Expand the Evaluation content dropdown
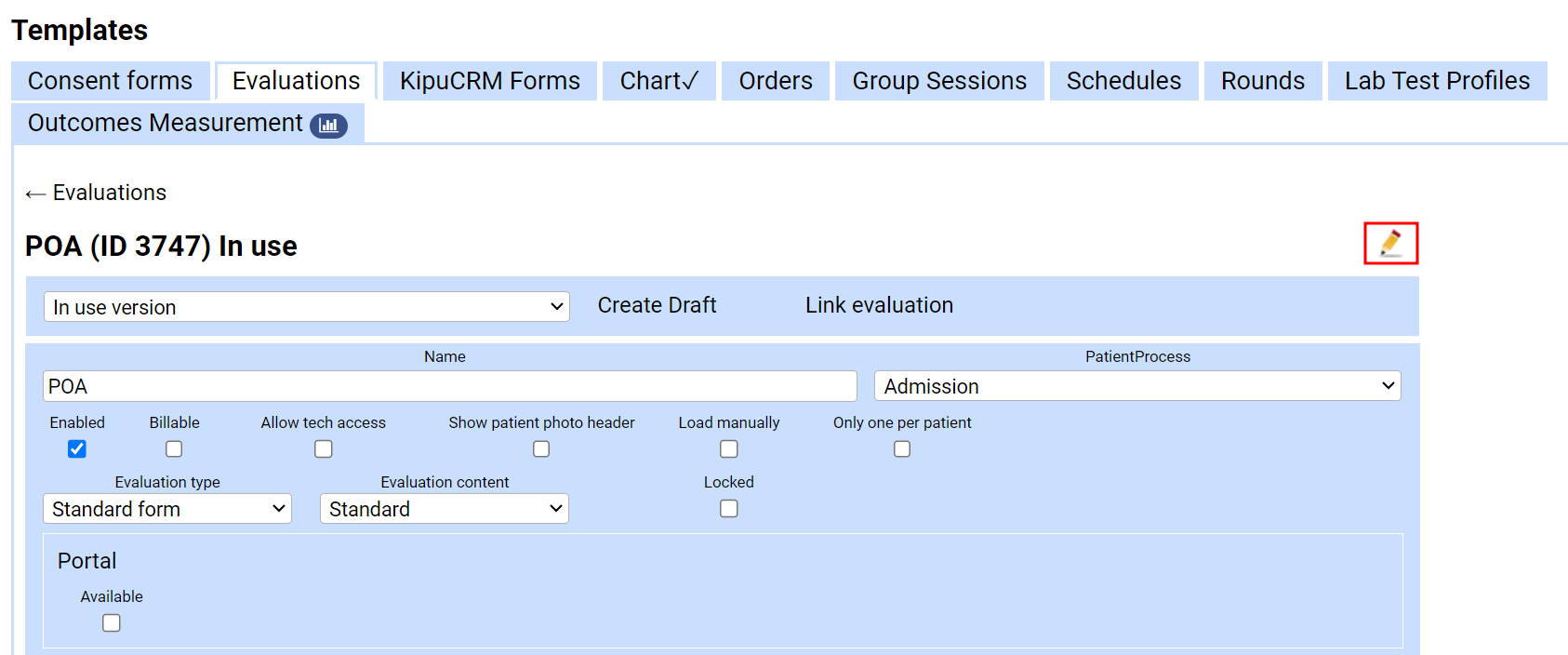The height and width of the screenshot is (655, 1568). 445,509
